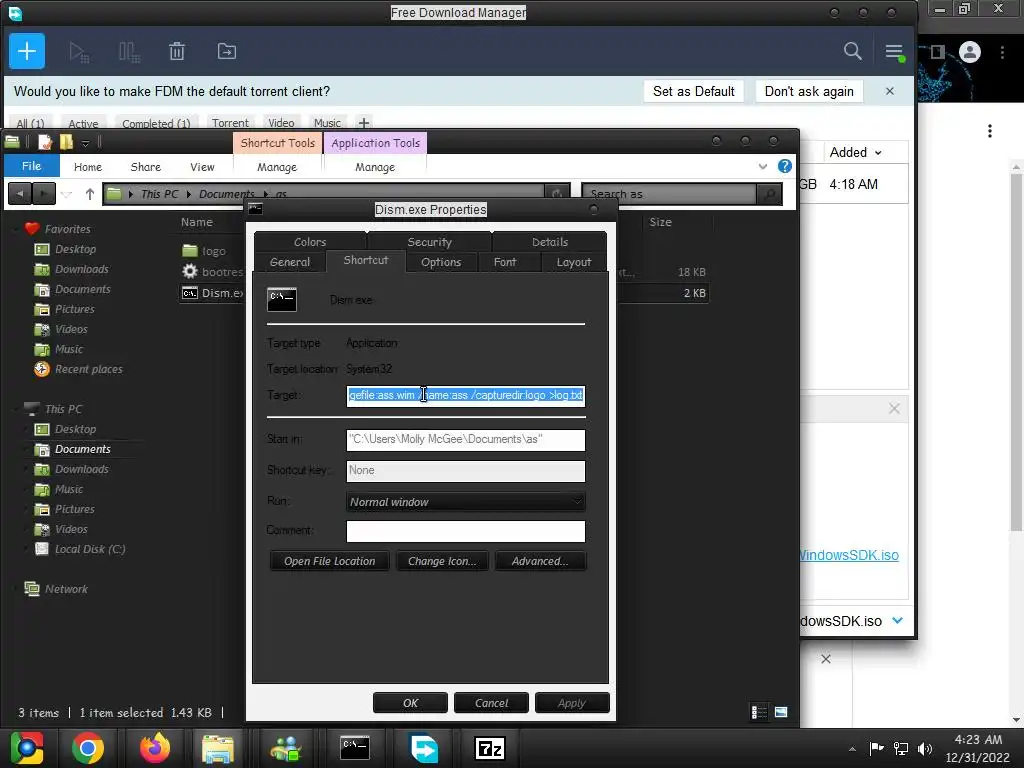Image resolution: width=1024 pixels, height=768 pixels.
Task: Click the Search as field
Action: pyautogui.click(x=669, y=194)
